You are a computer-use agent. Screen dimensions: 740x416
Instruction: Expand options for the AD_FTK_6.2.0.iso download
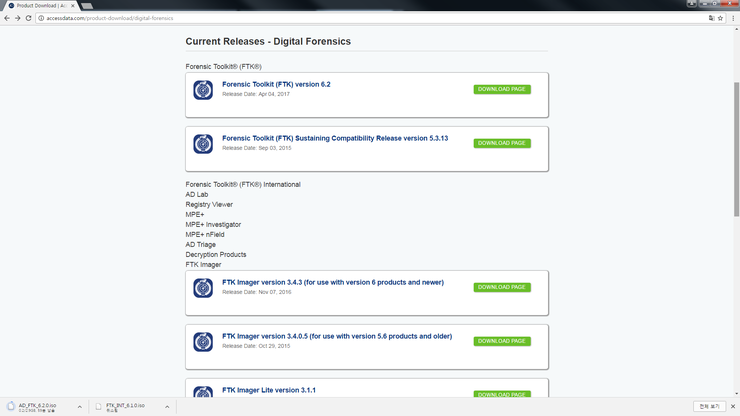[x=79, y=407]
